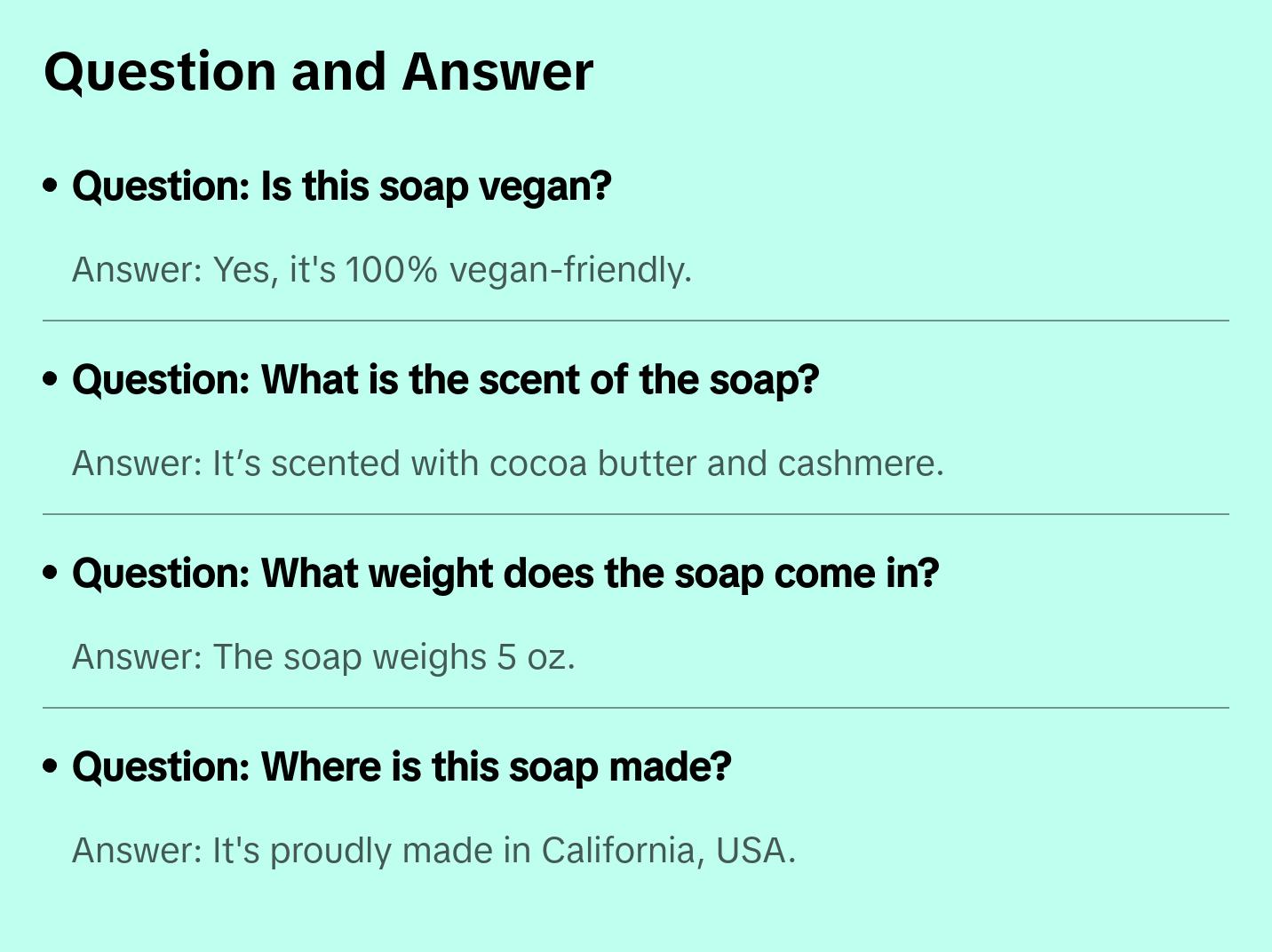
Task: Click the "100%" text in the first answer
Action: [391, 270]
